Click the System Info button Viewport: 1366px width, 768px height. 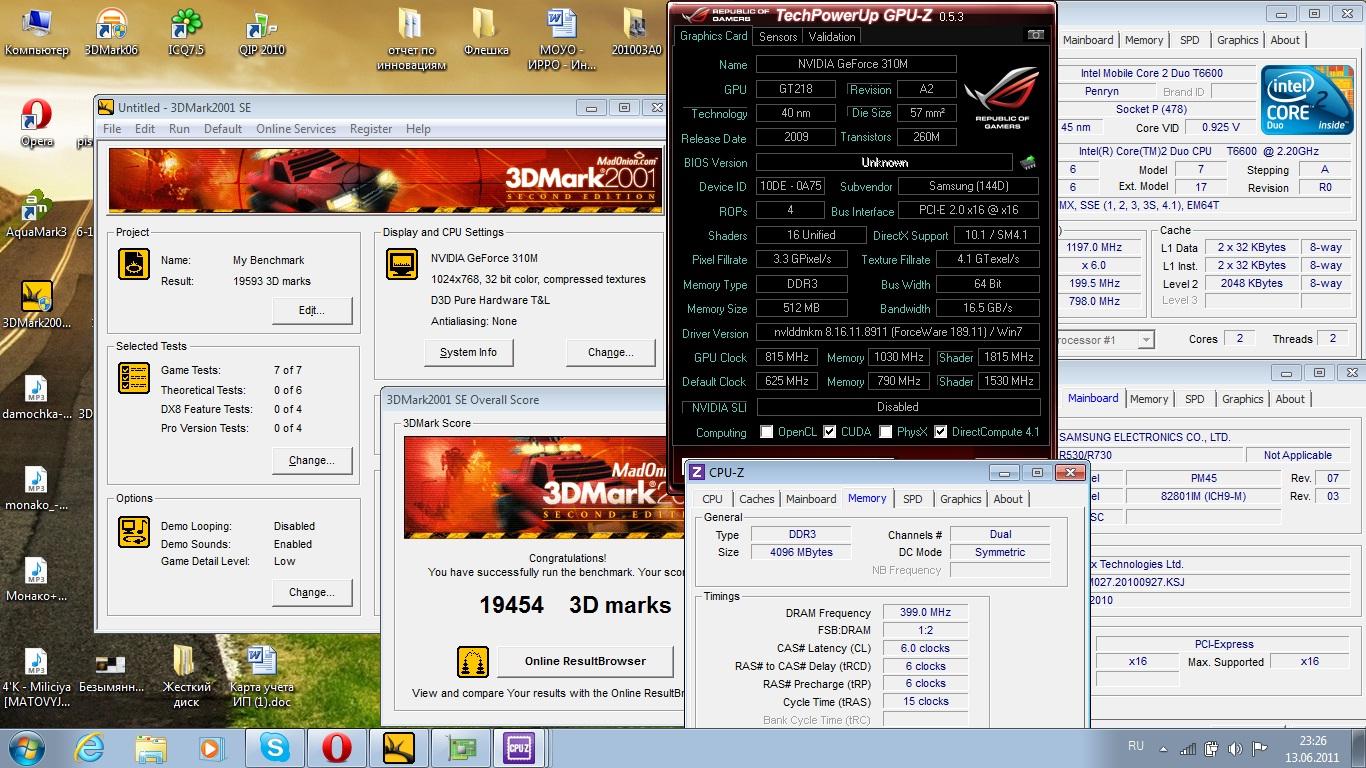(468, 352)
